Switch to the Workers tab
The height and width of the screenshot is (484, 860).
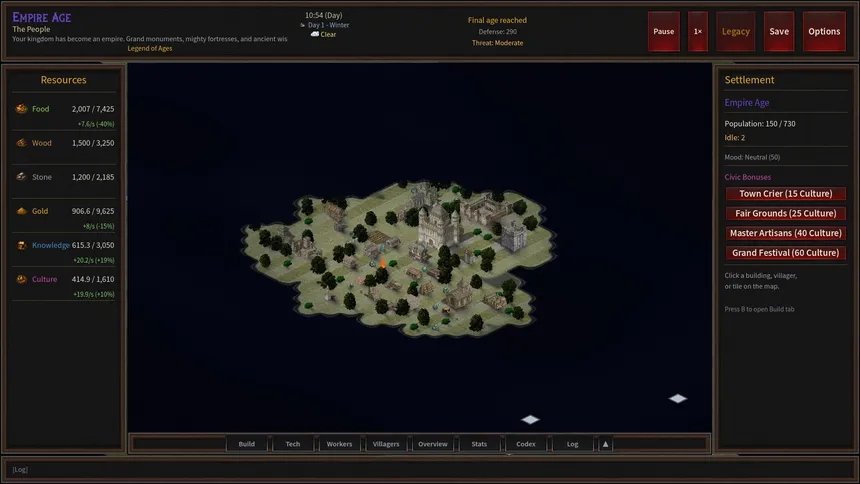(339, 444)
